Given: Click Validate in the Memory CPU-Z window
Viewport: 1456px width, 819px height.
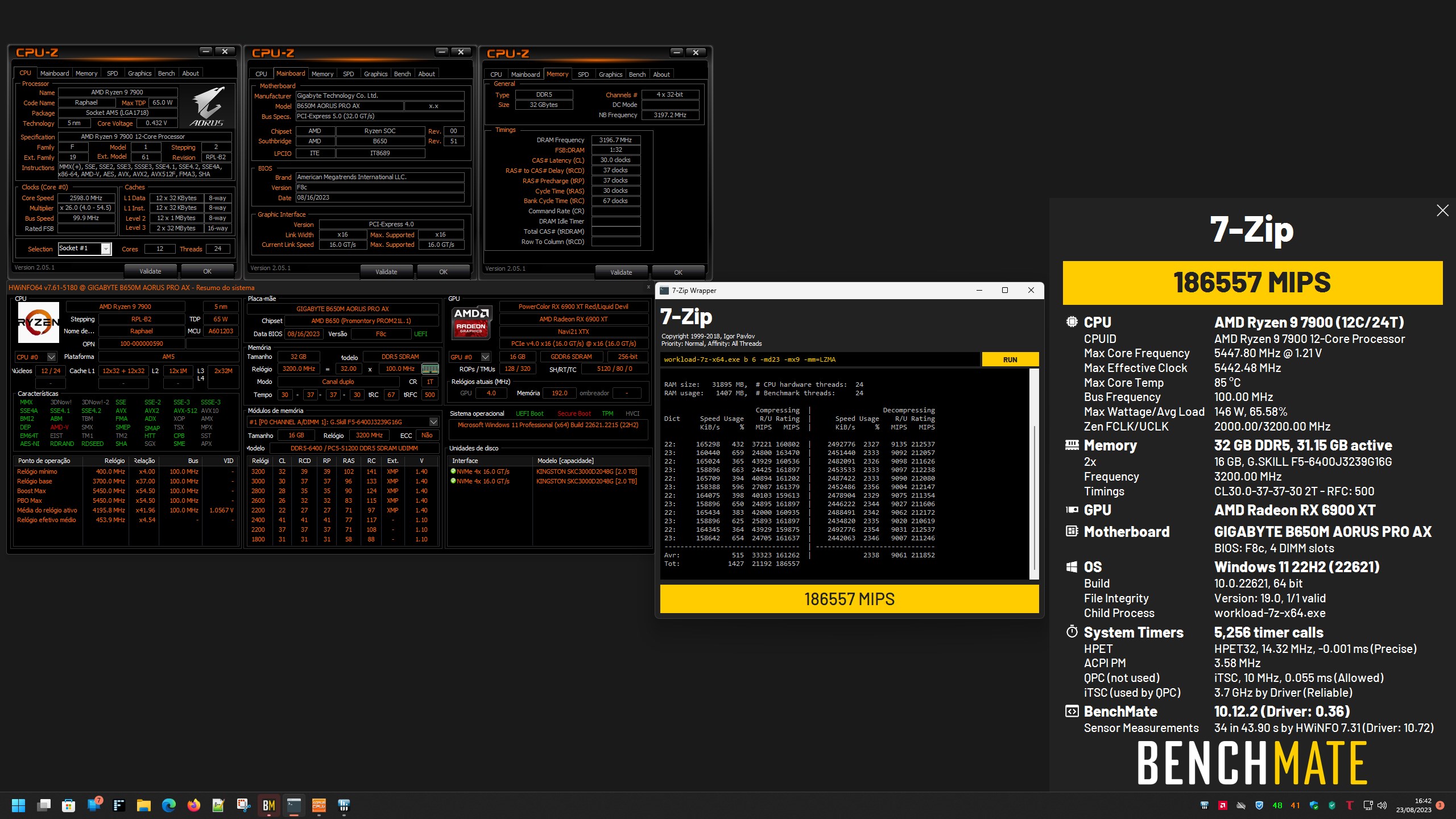Looking at the screenshot, I should coord(621,272).
